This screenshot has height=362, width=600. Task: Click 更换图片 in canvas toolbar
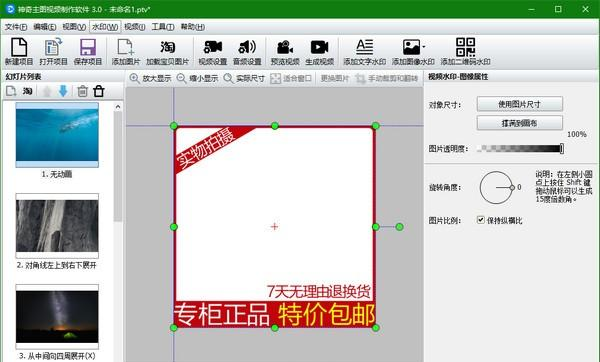click(x=335, y=78)
